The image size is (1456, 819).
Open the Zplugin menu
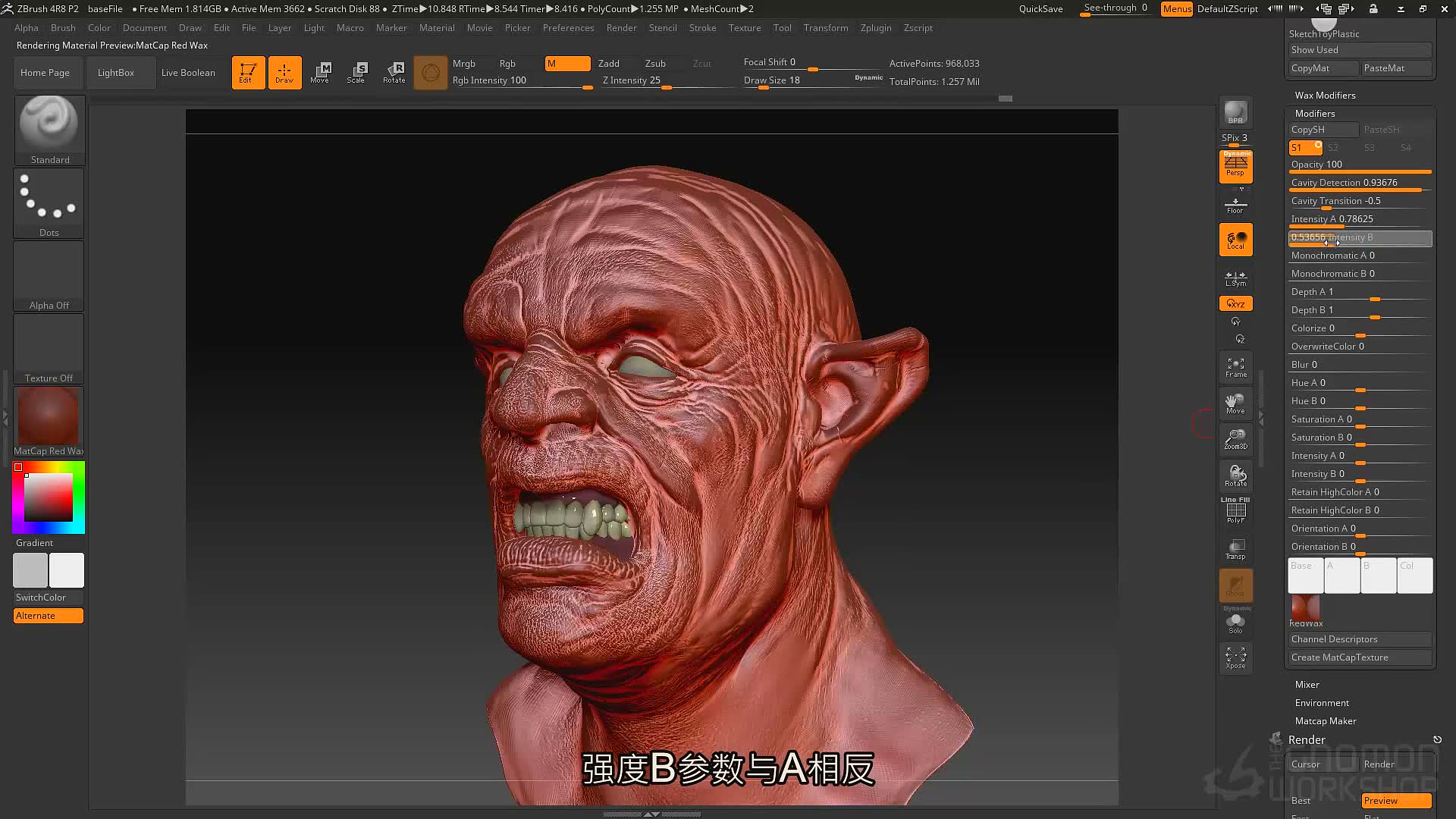point(876,28)
